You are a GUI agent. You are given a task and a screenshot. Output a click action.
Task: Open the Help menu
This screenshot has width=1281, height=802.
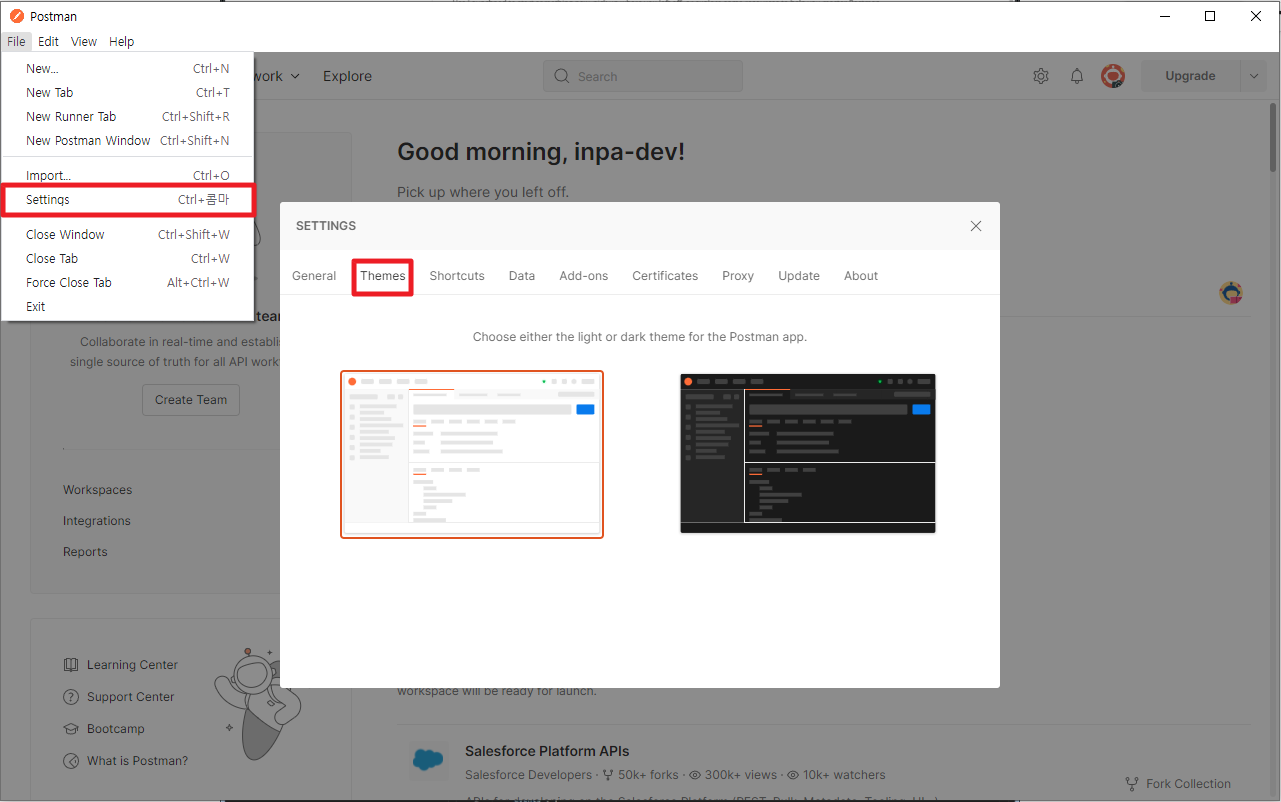[121, 42]
